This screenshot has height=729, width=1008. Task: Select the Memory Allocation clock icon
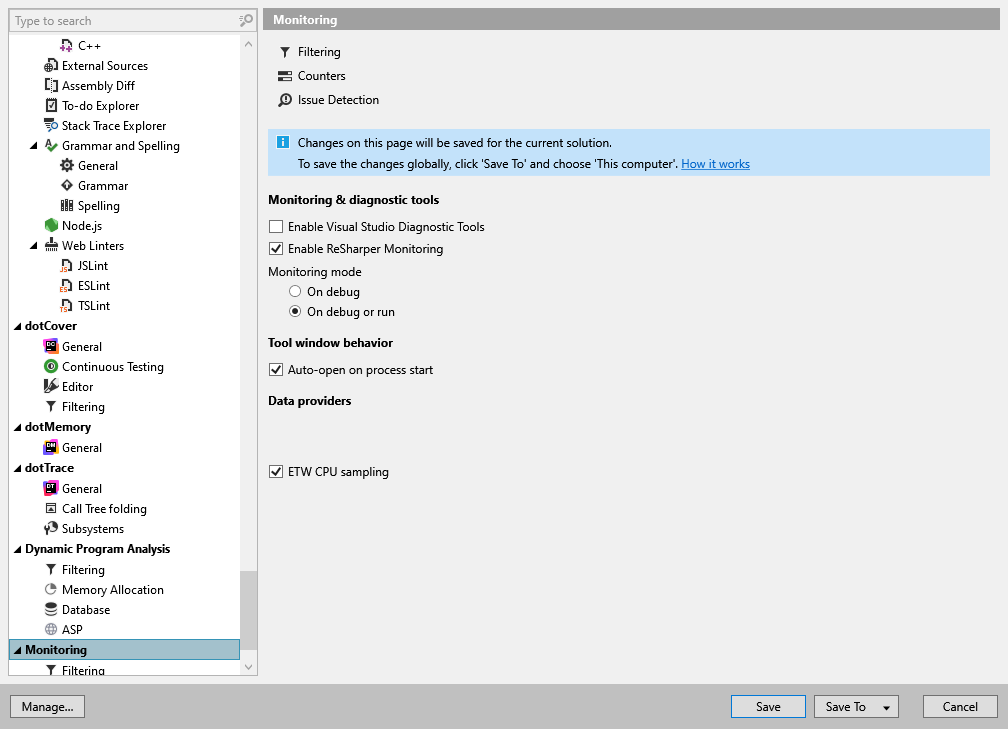(50, 589)
